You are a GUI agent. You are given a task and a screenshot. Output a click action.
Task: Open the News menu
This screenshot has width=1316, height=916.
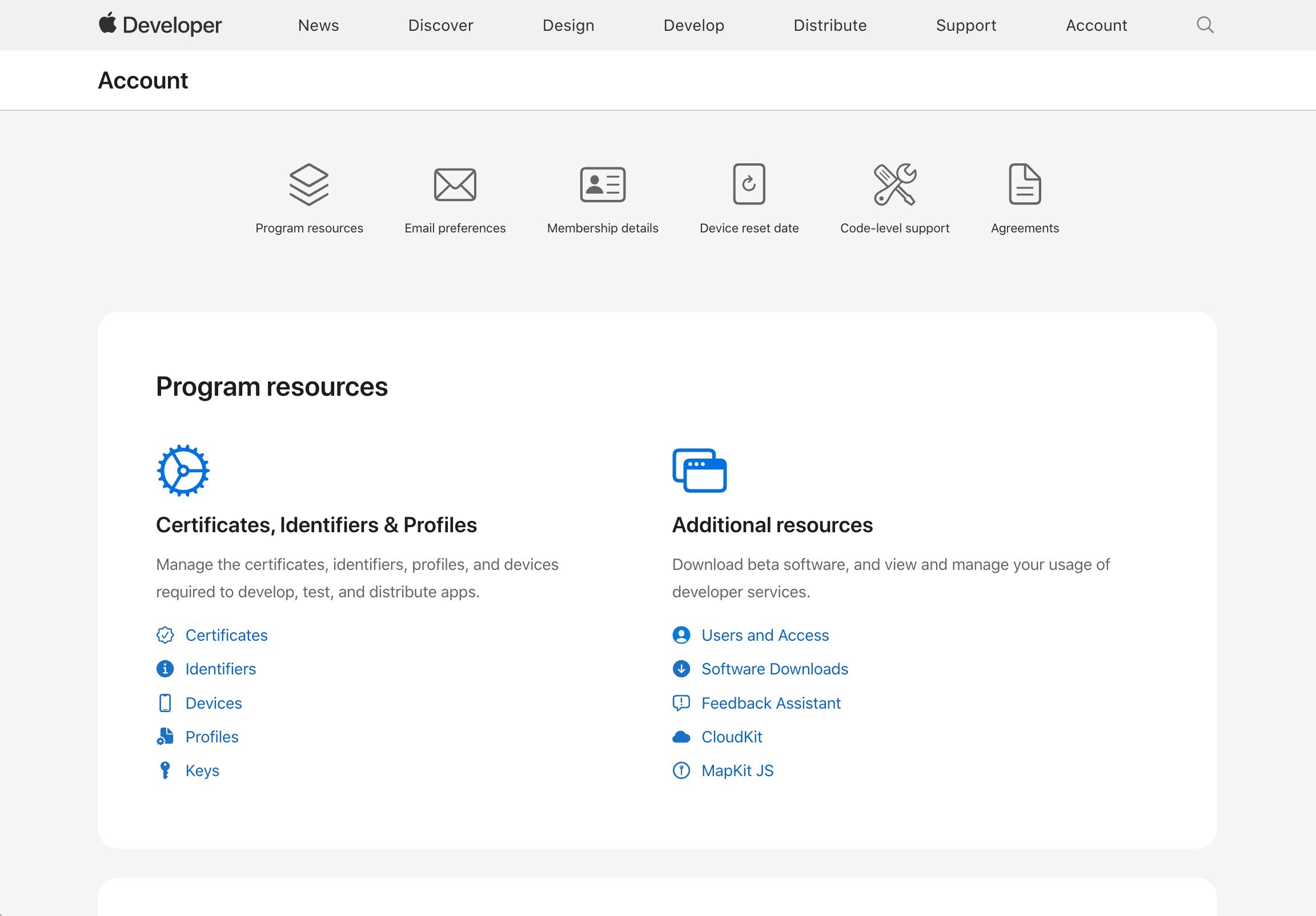tap(318, 25)
